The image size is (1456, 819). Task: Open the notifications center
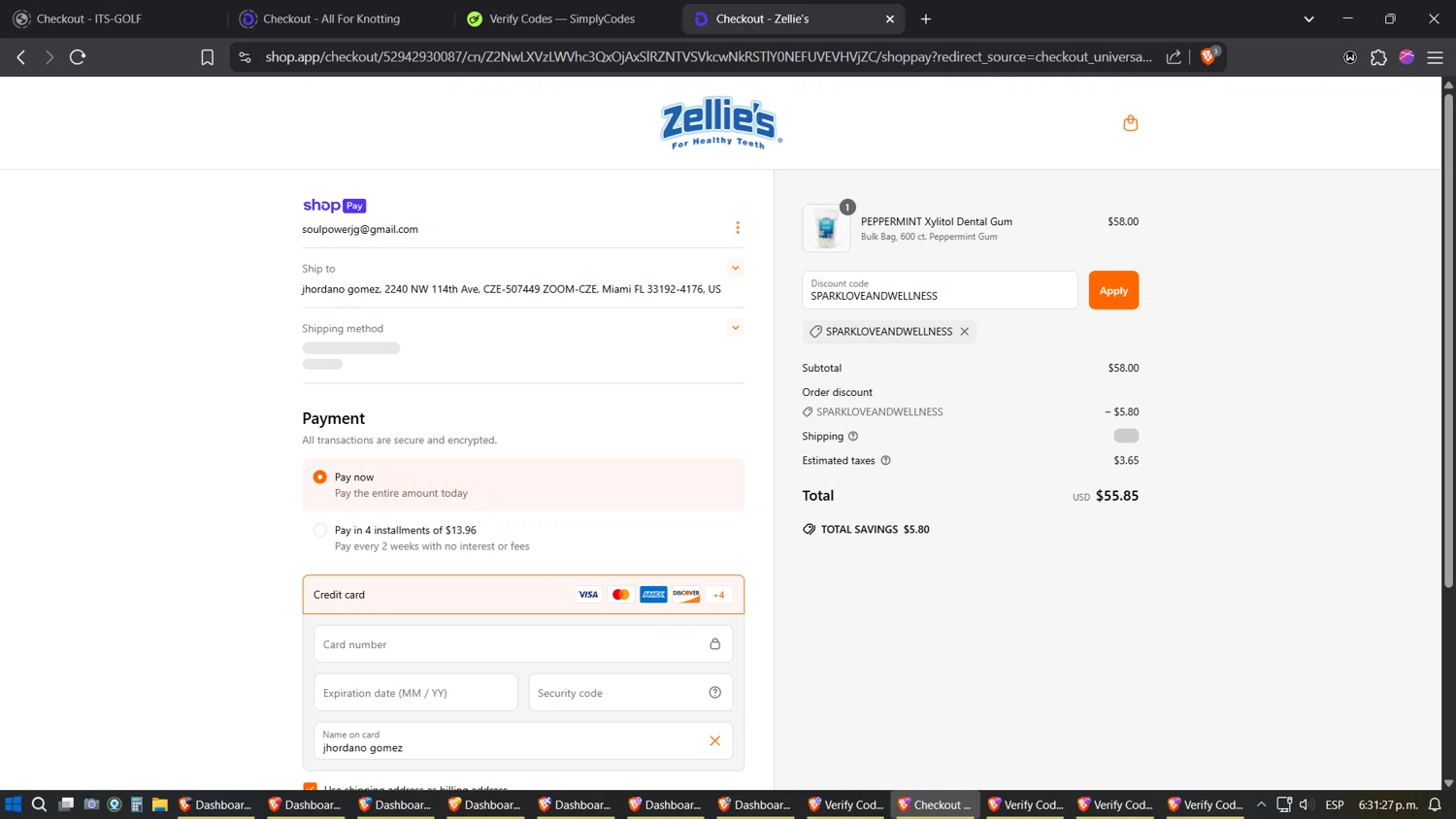1435,804
